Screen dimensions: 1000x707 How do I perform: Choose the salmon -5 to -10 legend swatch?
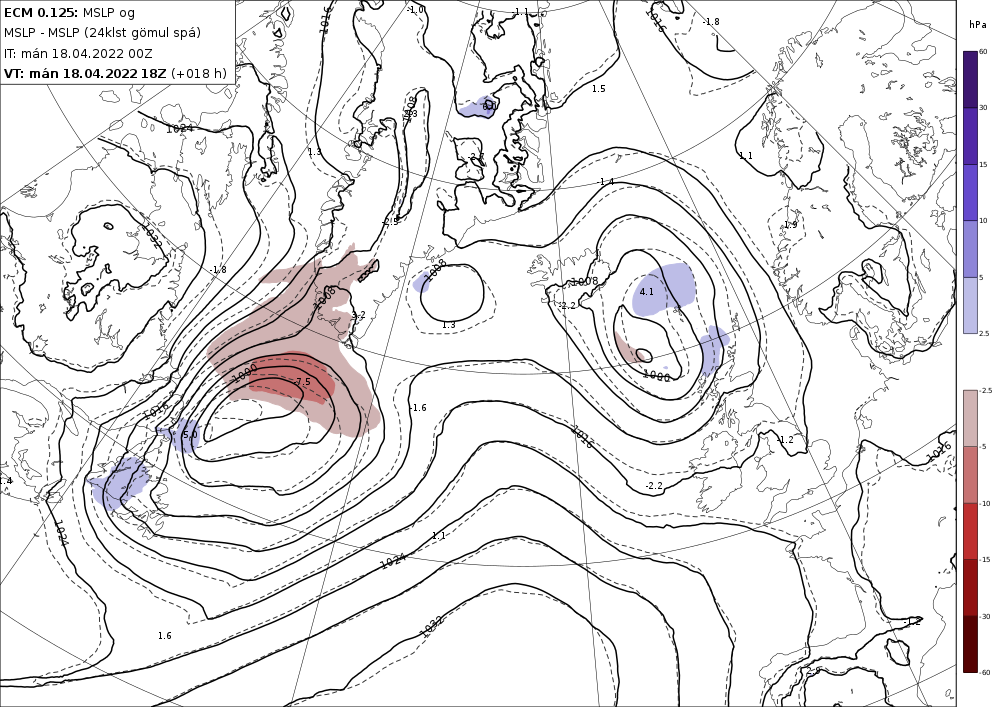(969, 474)
